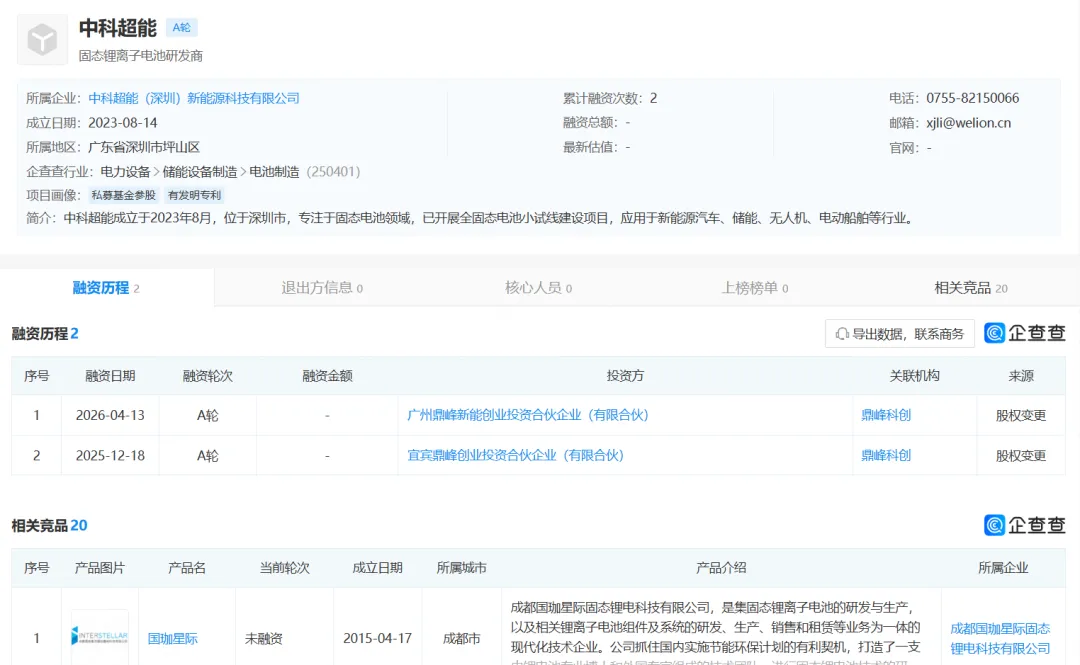This screenshot has width=1080, height=665.
Task: Click the A轮 badge next to 中科超能
Action: coord(182,28)
